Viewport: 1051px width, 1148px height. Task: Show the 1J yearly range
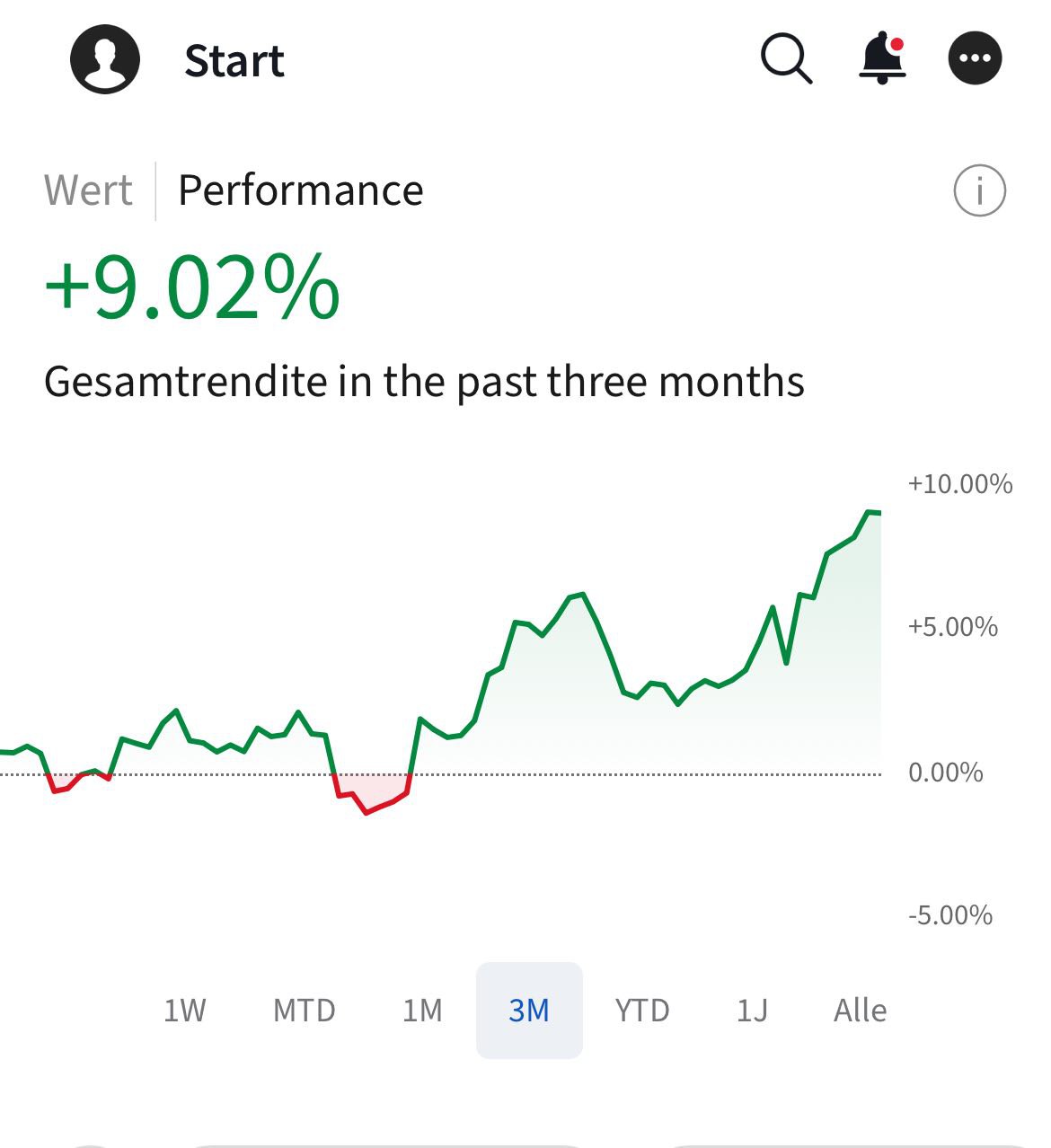(x=752, y=1011)
